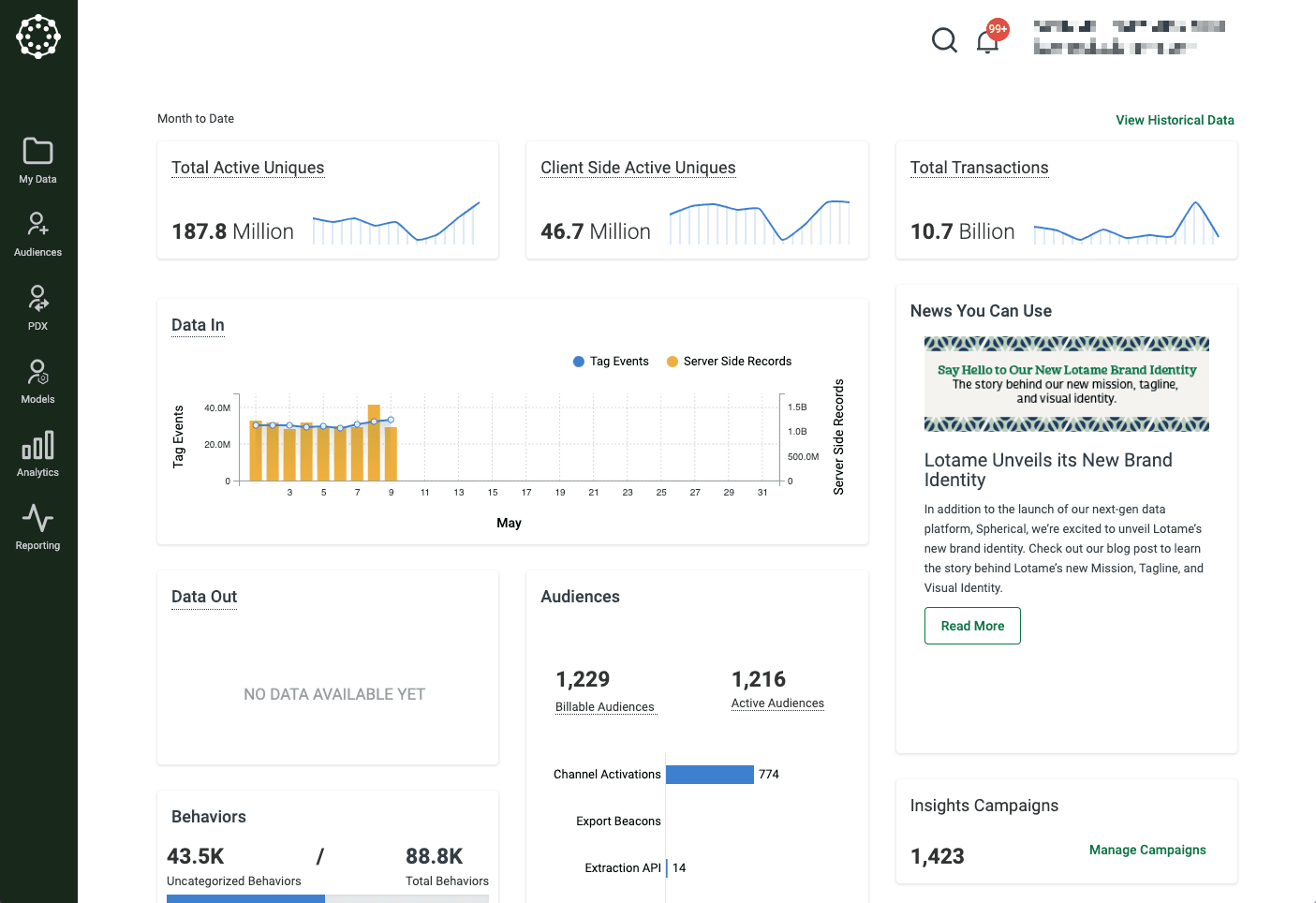Open the Audiences sidebar section

37,233
